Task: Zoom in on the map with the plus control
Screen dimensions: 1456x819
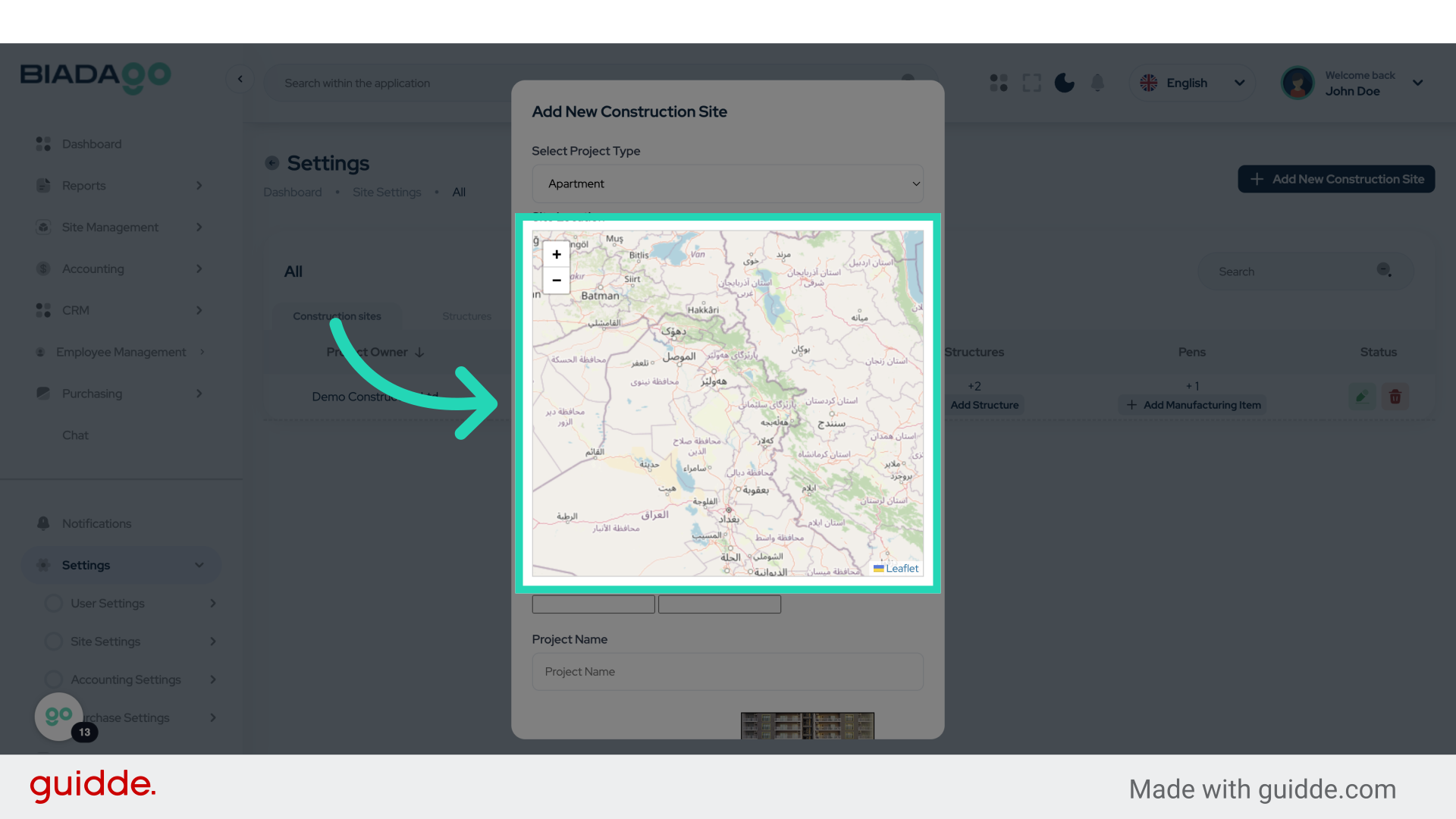Action: click(x=557, y=254)
